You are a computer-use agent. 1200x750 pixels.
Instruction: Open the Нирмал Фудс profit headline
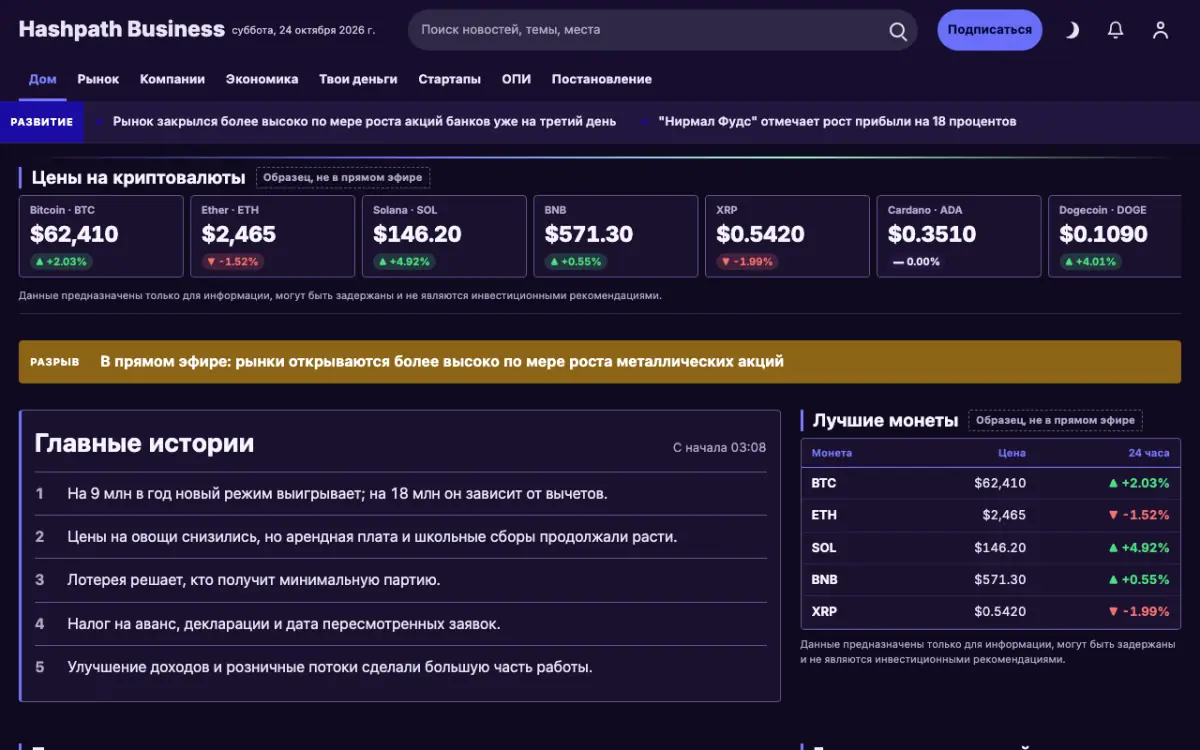tap(837, 121)
